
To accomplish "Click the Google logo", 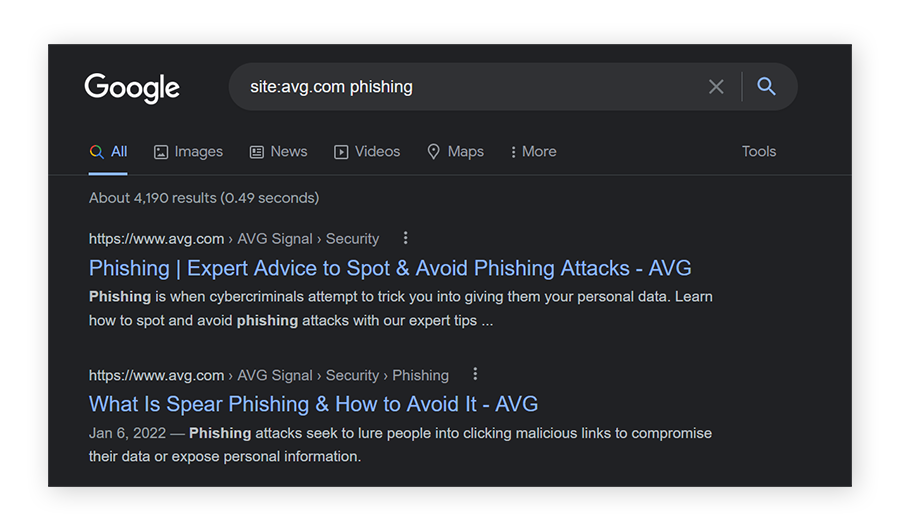I will coord(132,87).
